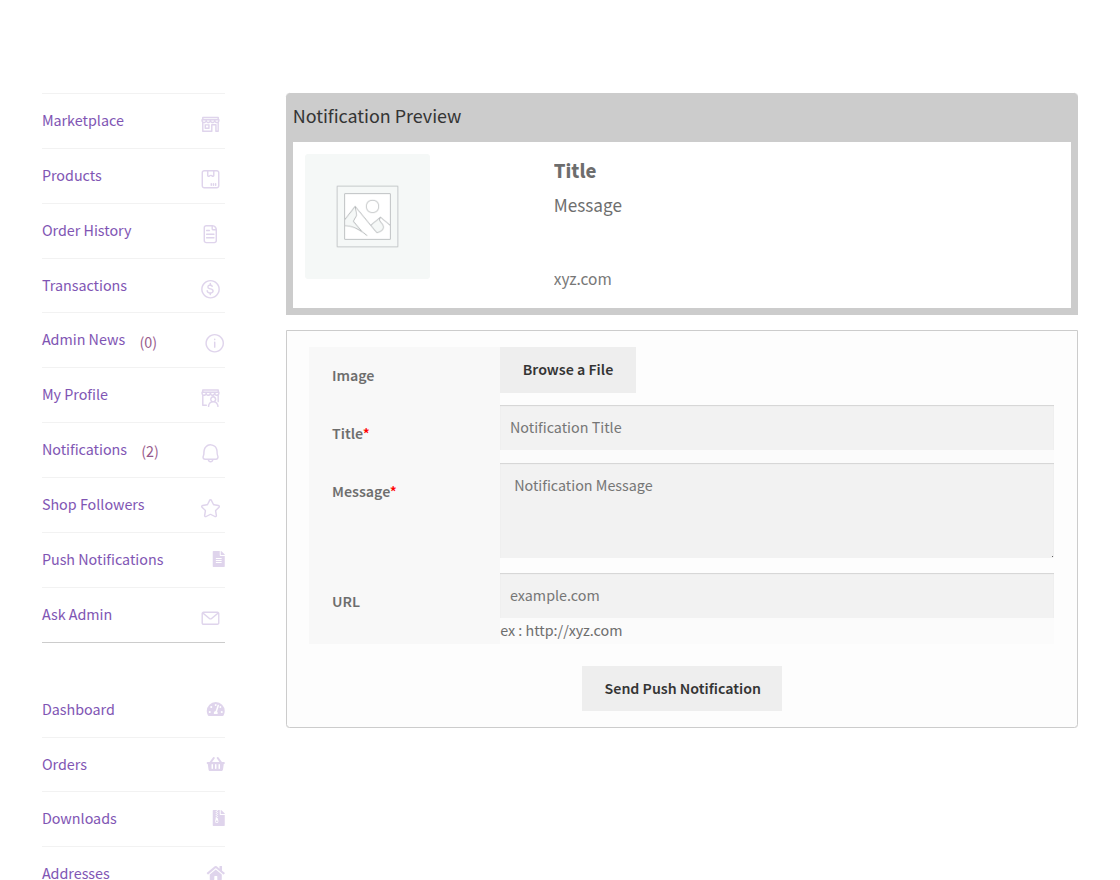Select the Orders basket icon
The height and width of the screenshot is (880, 1120).
(x=215, y=764)
